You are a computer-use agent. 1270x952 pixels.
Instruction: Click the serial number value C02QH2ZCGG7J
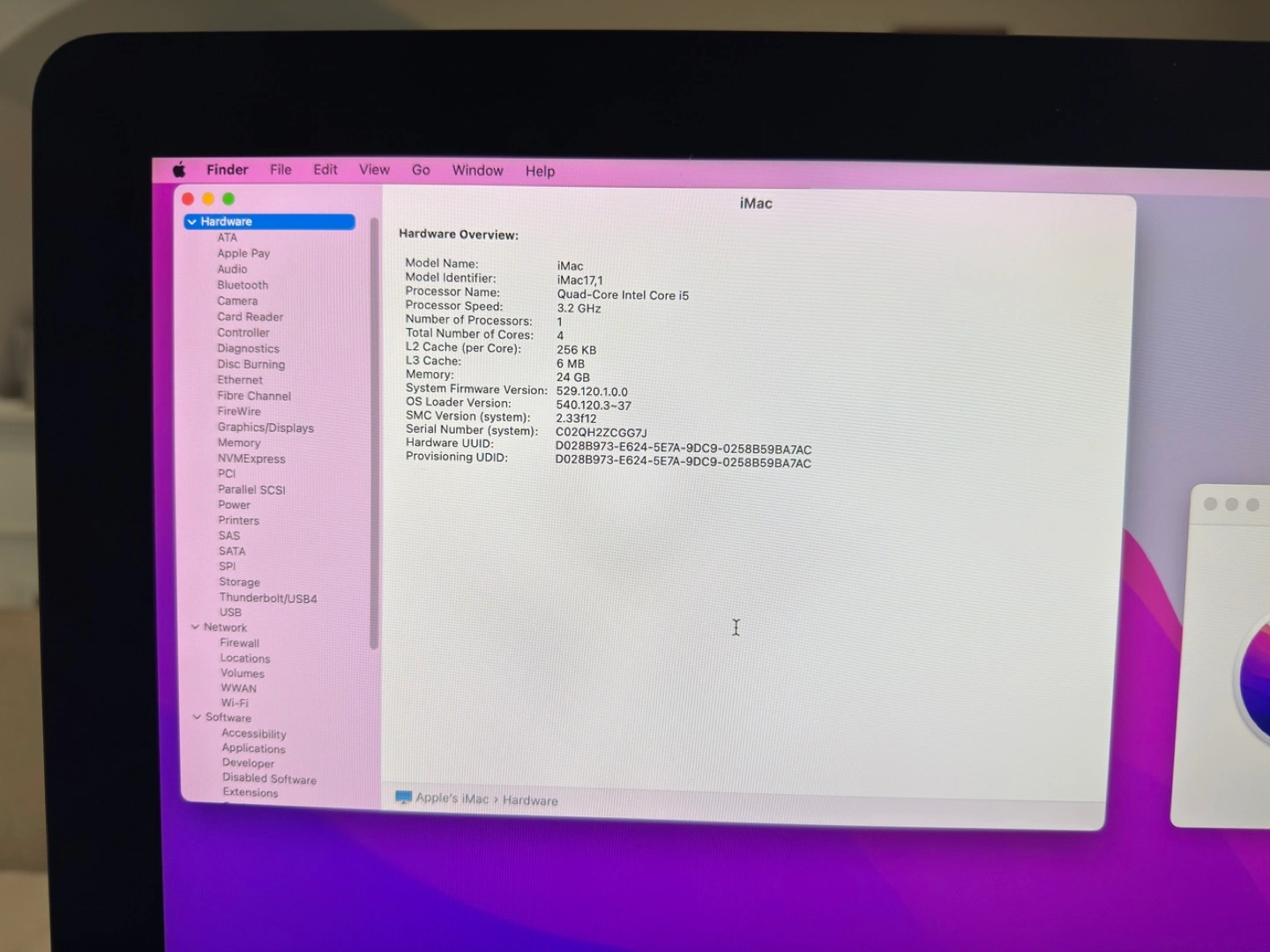(x=601, y=433)
